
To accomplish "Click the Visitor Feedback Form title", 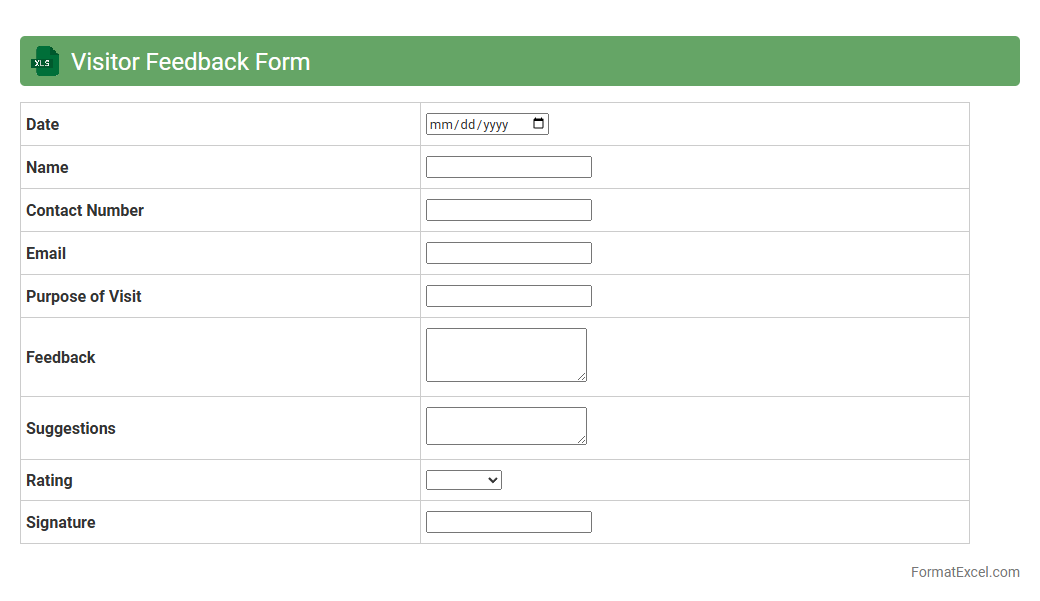I will (x=190, y=62).
